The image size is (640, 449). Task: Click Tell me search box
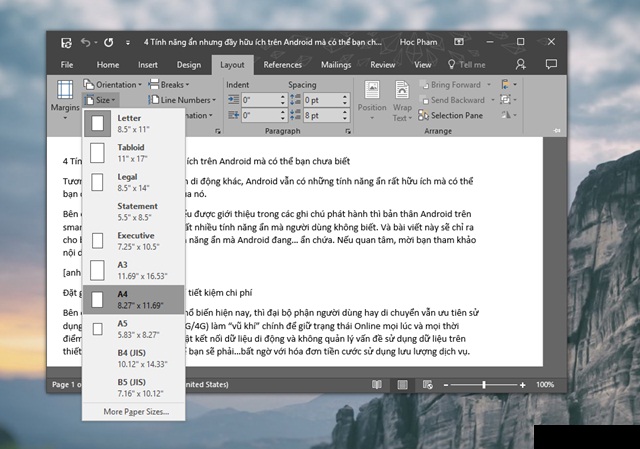pos(471,64)
